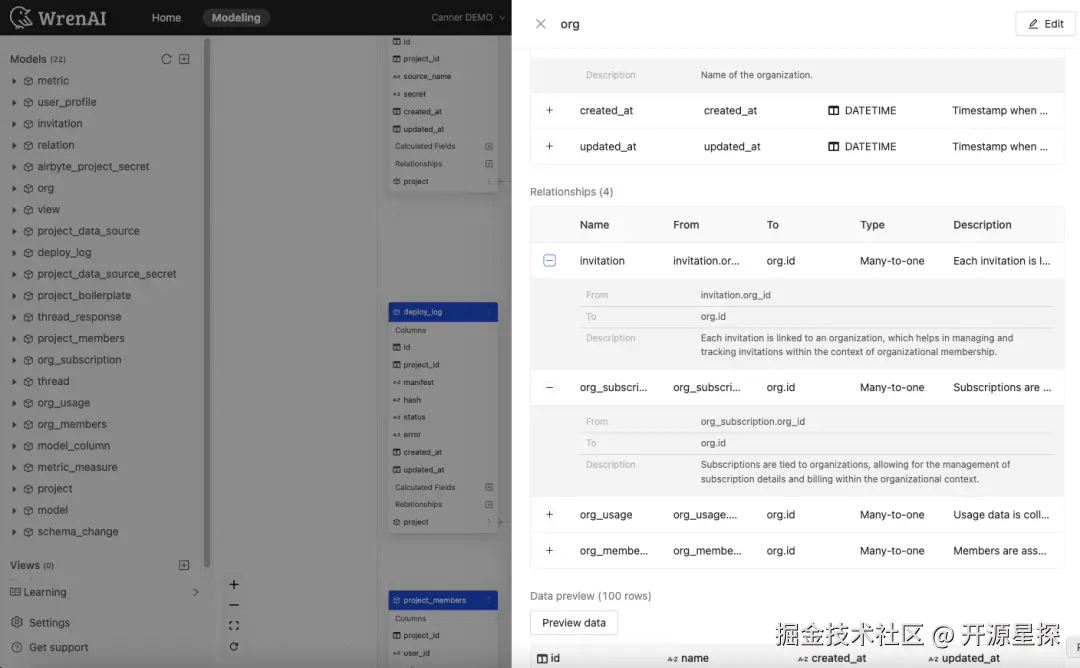Click the 'Usage data is coll...' description cell
This screenshot has width=1080, height=668.
point(1001,514)
